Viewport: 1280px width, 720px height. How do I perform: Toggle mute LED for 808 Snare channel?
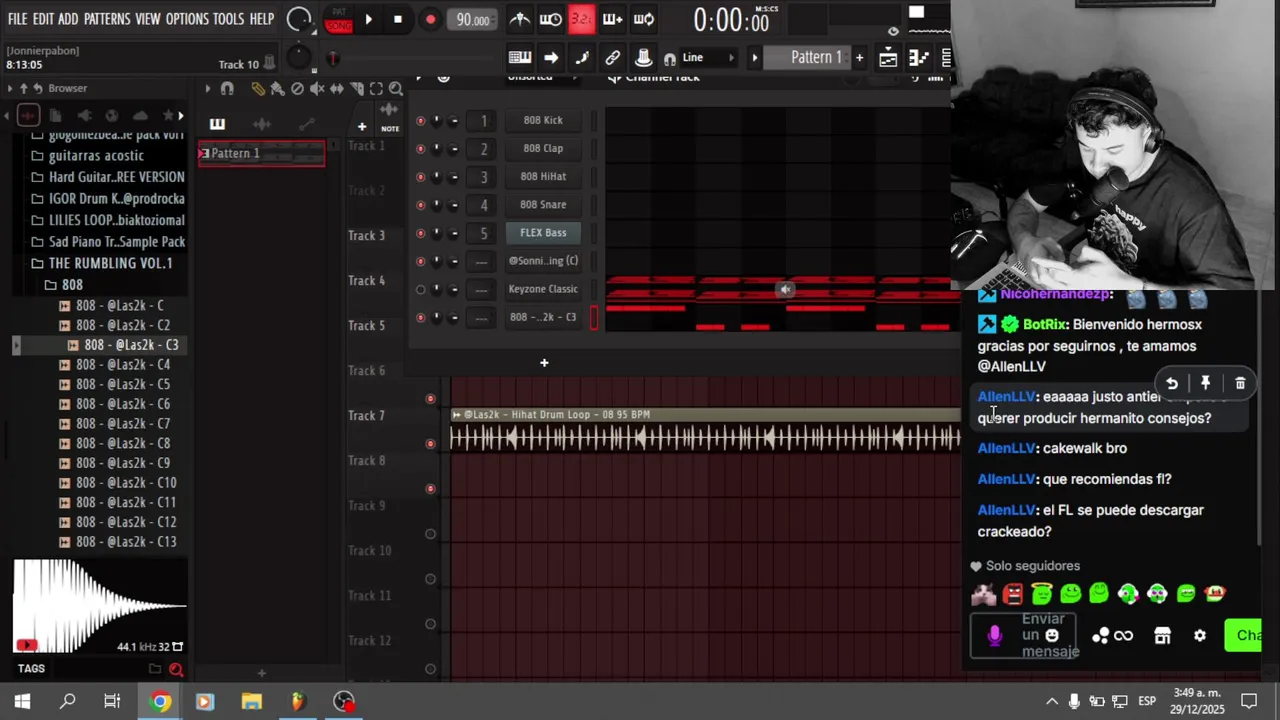[x=420, y=204]
